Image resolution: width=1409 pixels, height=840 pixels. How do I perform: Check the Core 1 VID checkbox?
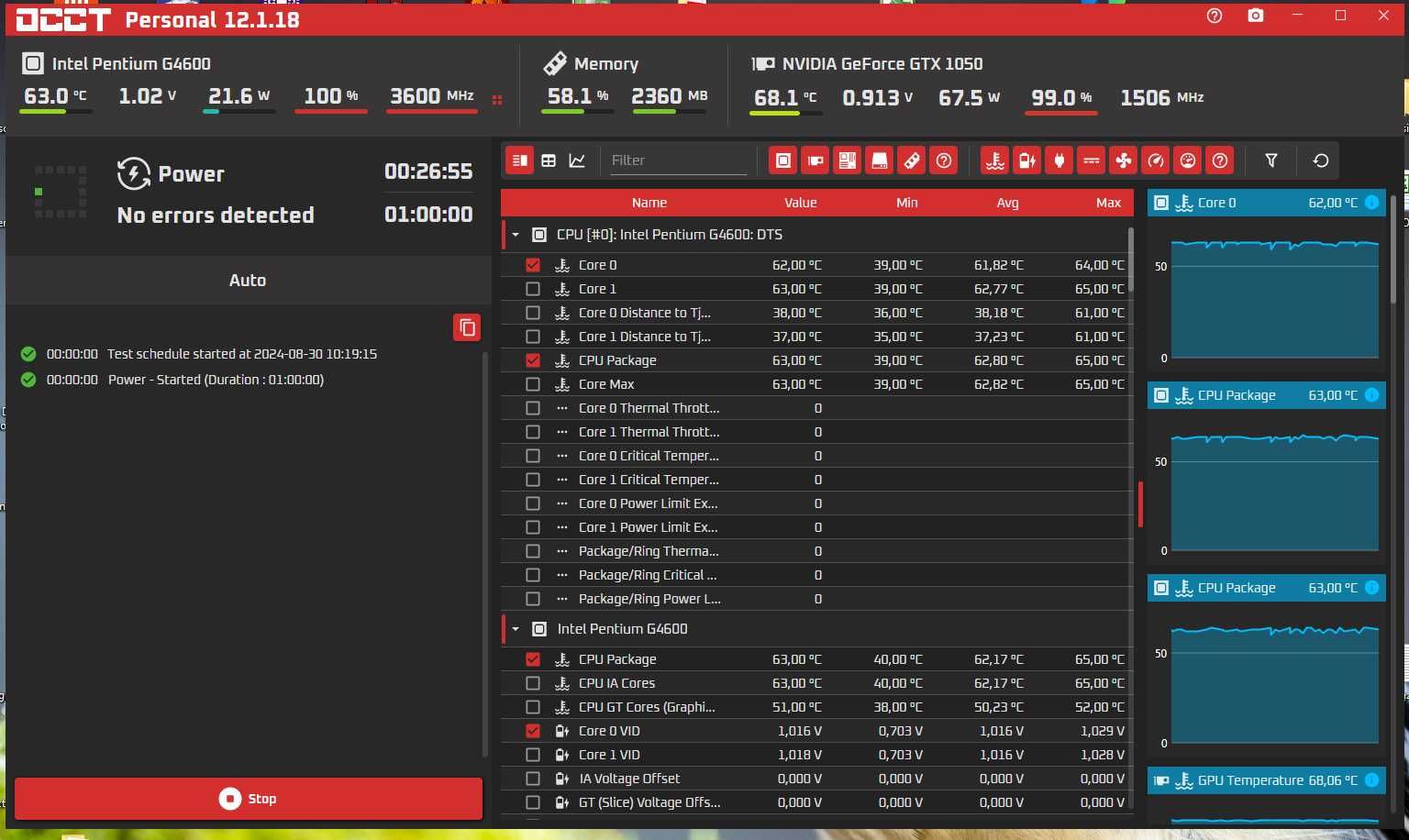[x=533, y=755]
